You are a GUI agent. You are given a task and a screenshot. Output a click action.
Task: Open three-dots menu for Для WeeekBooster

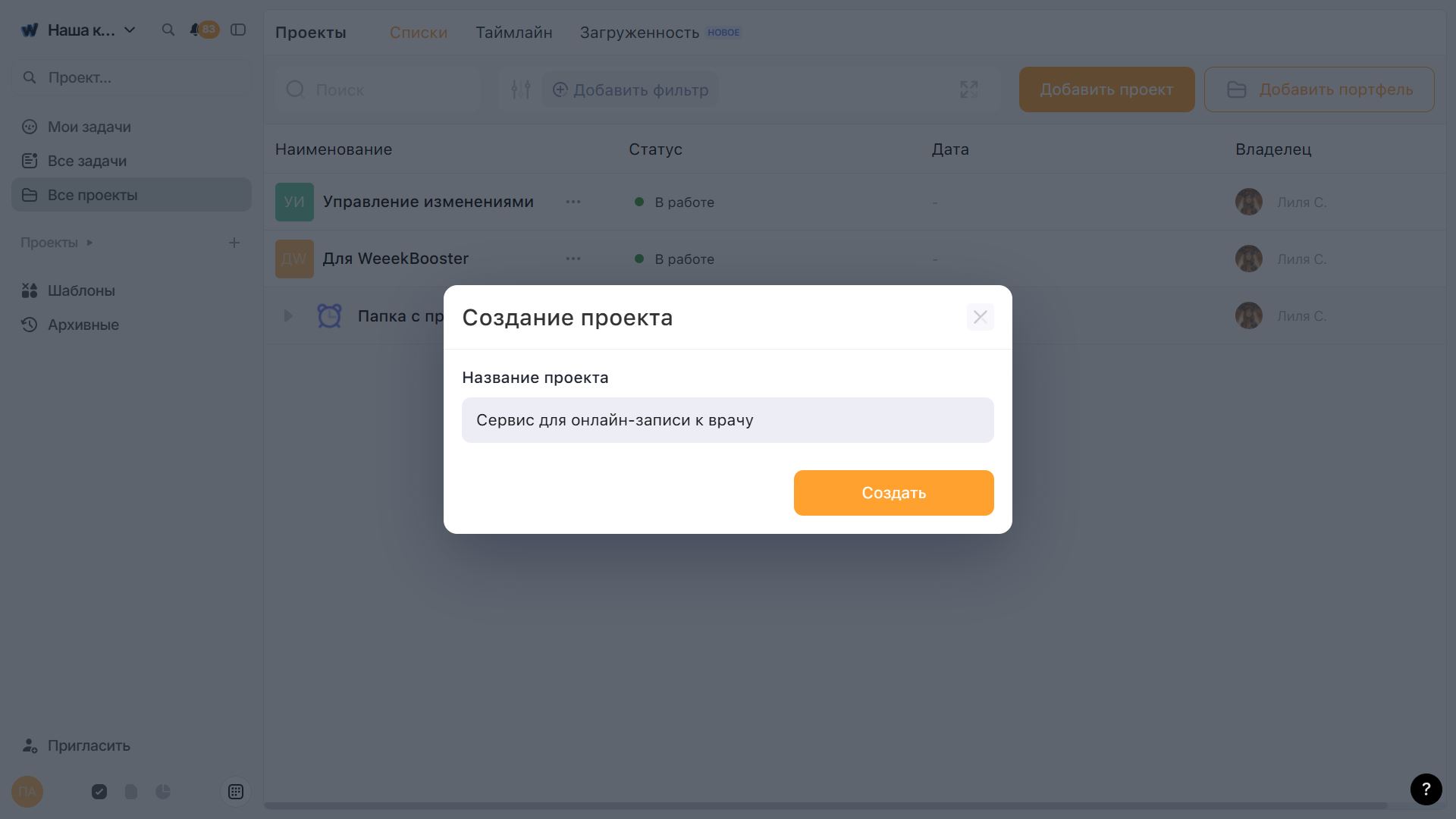tap(573, 259)
